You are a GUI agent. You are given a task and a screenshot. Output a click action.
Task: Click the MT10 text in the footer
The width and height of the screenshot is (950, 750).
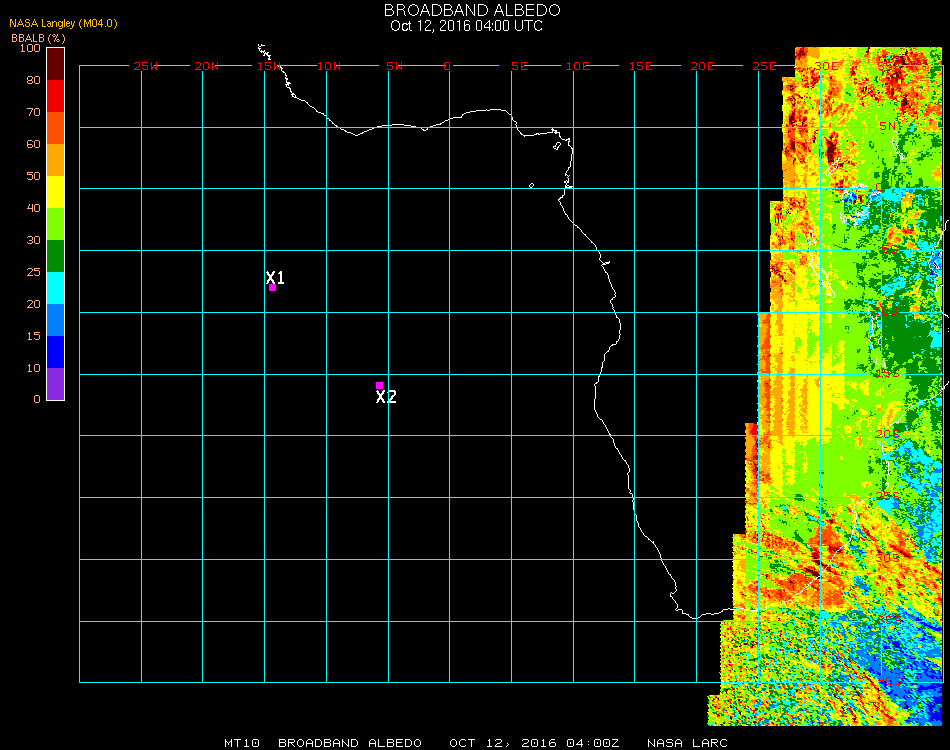pos(242,743)
